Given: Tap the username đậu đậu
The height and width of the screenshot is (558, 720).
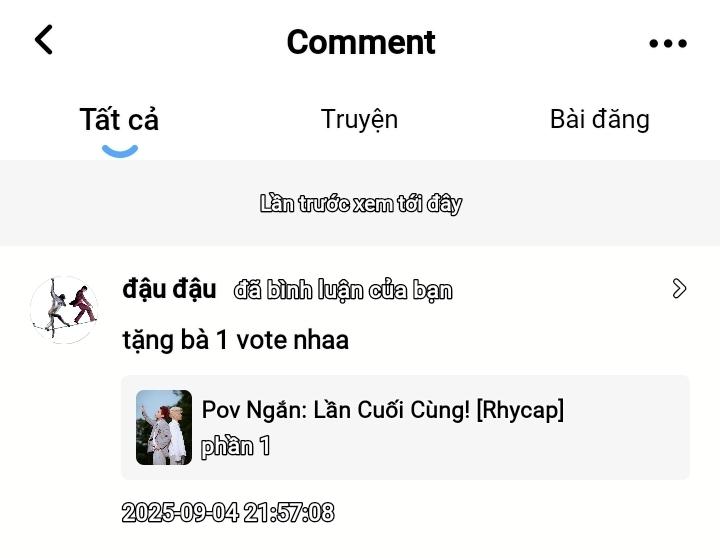Looking at the screenshot, I should [x=169, y=289].
